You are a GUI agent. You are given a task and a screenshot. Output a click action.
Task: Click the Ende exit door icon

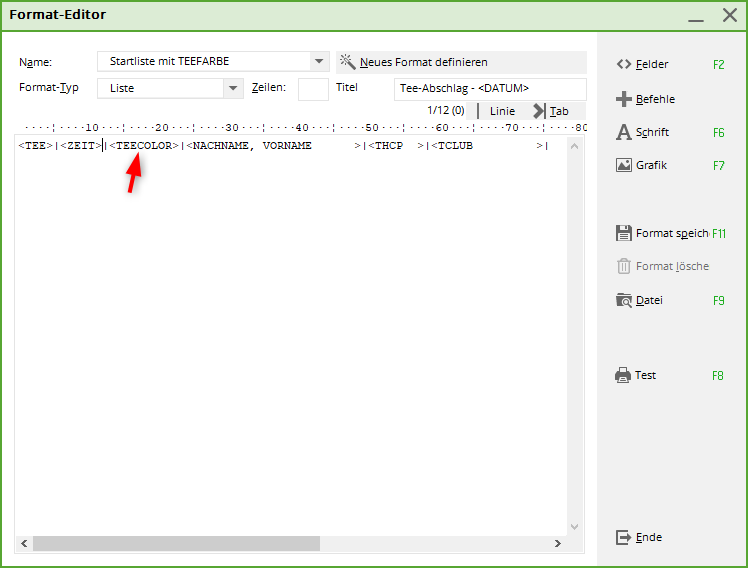point(623,537)
